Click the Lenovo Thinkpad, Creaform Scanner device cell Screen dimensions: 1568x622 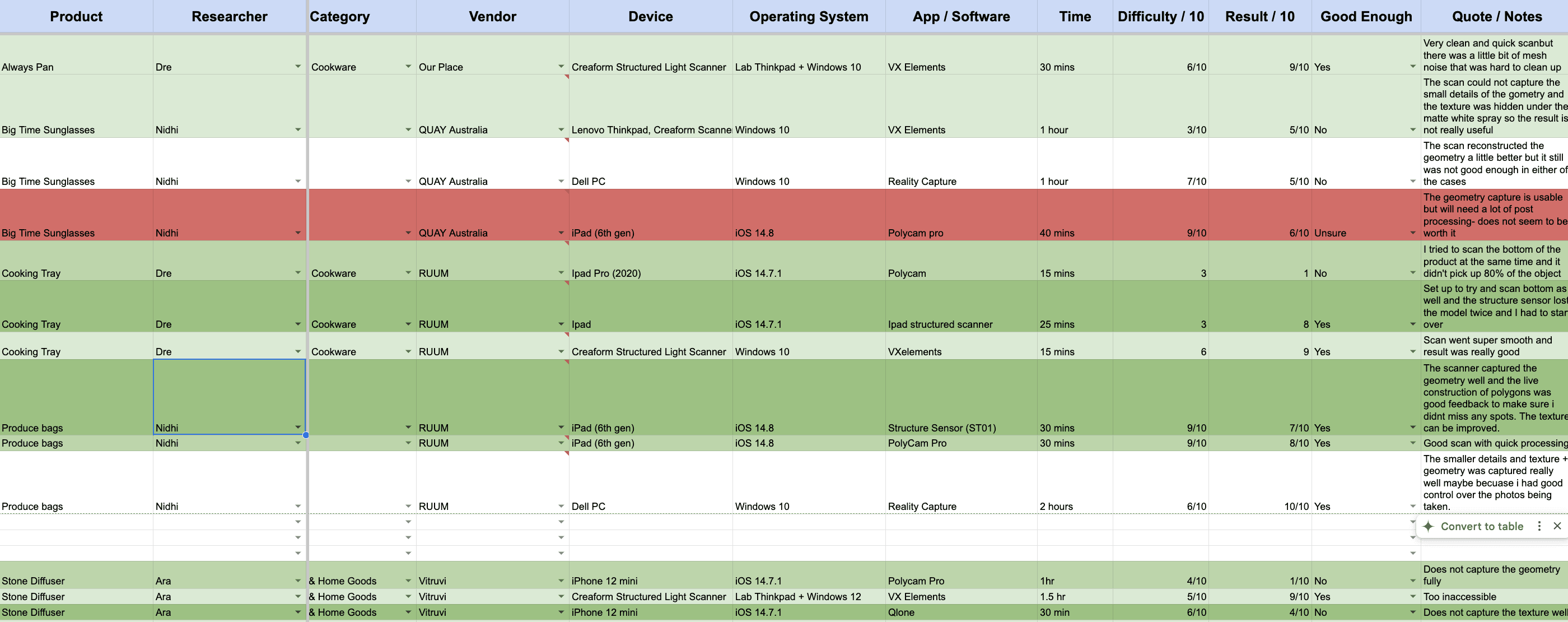coord(651,106)
